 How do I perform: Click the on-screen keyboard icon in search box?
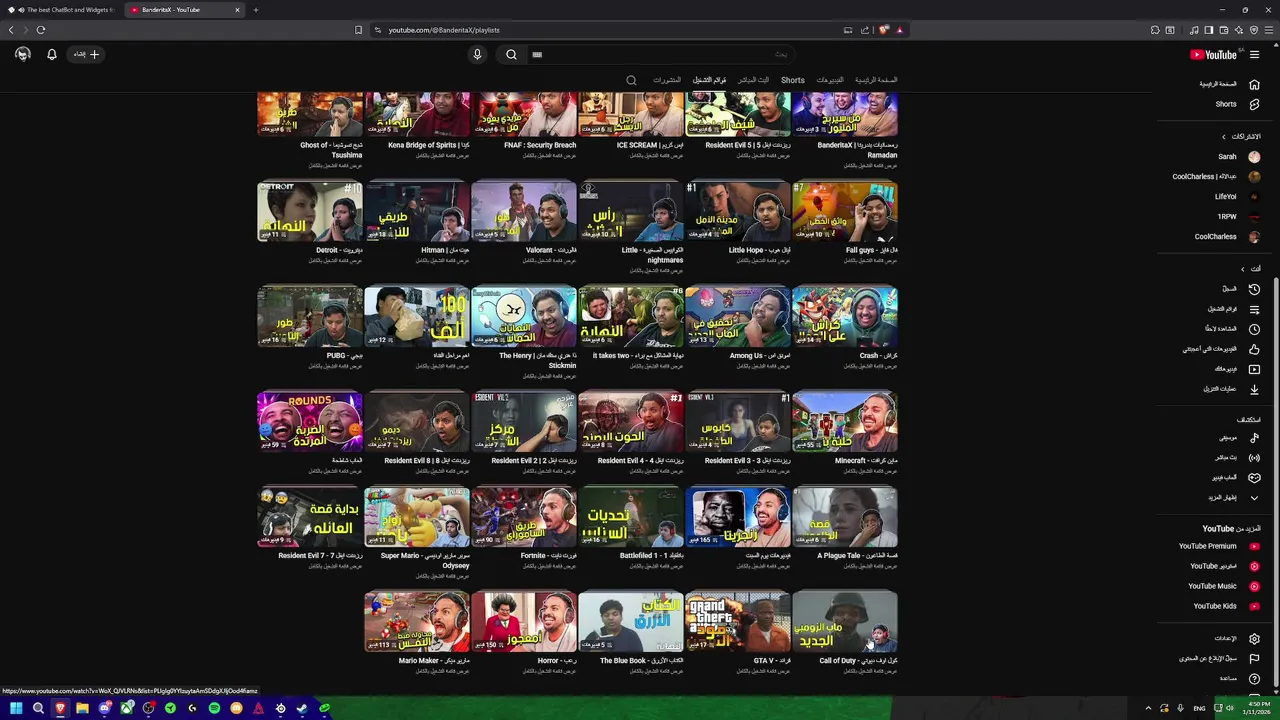pyautogui.click(x=537, y=55)
